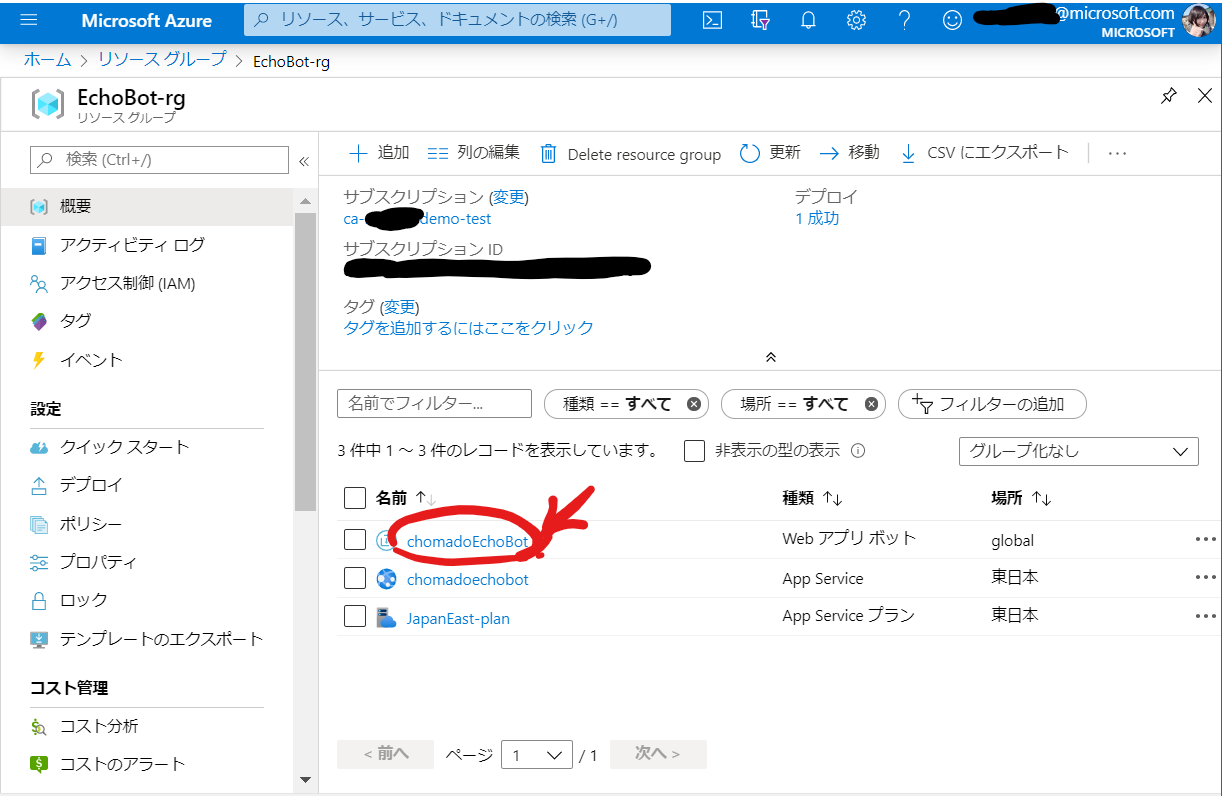
Task: Collapse the left menu with double chevron
Action: click(304, 160)
